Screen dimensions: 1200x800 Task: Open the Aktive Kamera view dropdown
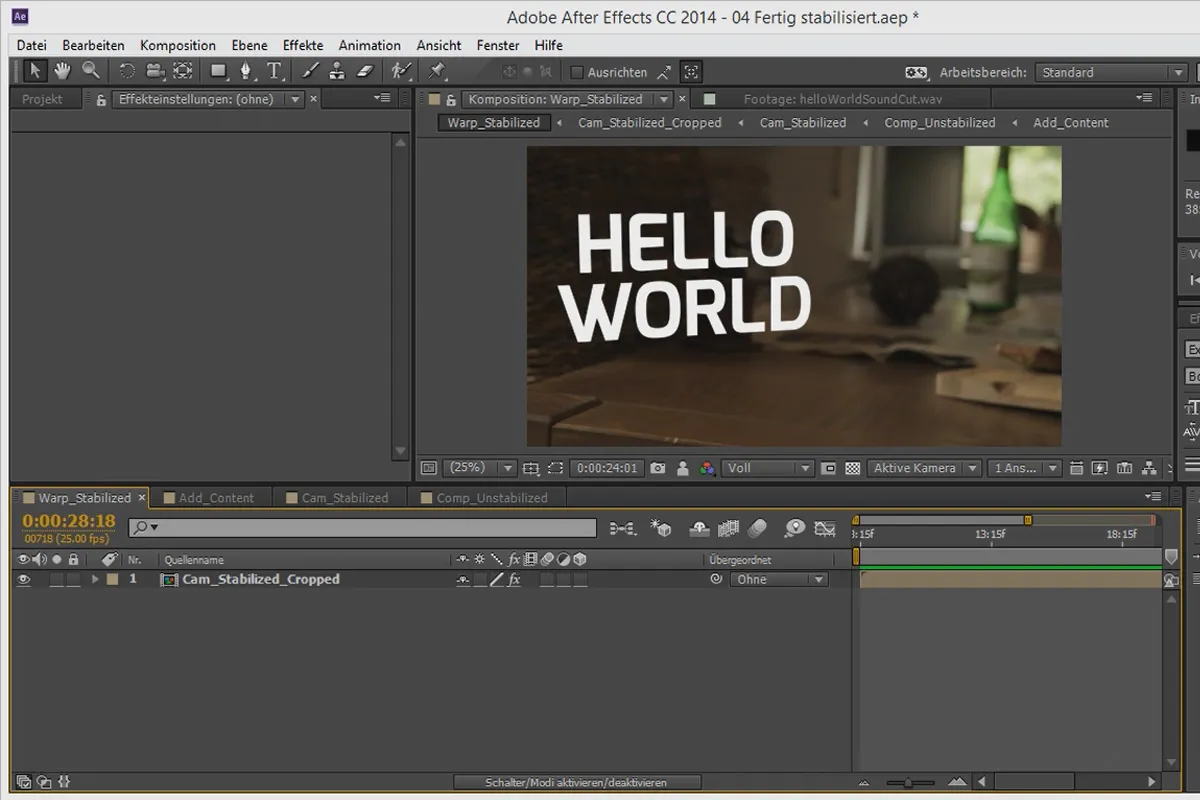[924, 468]
